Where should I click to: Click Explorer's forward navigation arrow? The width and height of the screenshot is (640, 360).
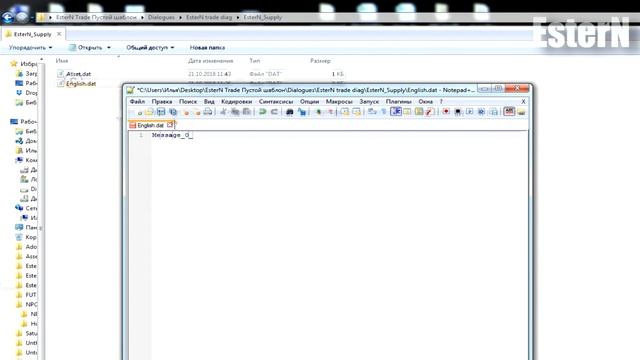[x=22, y=17]
